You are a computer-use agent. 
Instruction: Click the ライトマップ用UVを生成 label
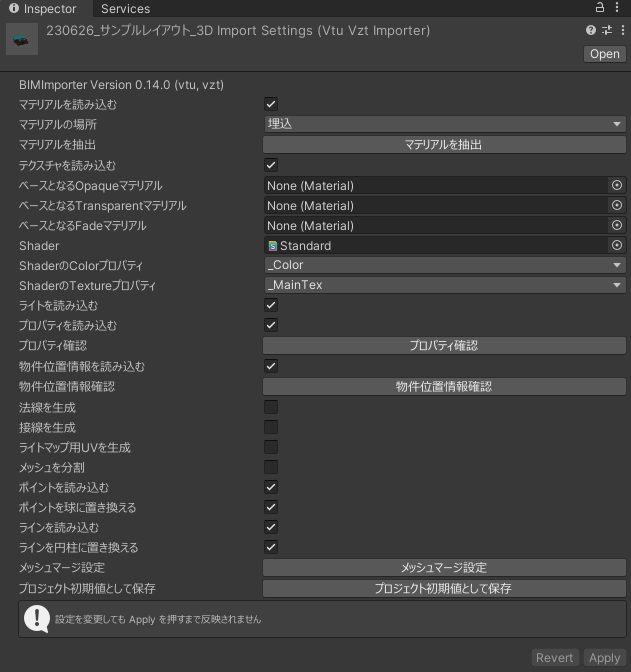75,447
